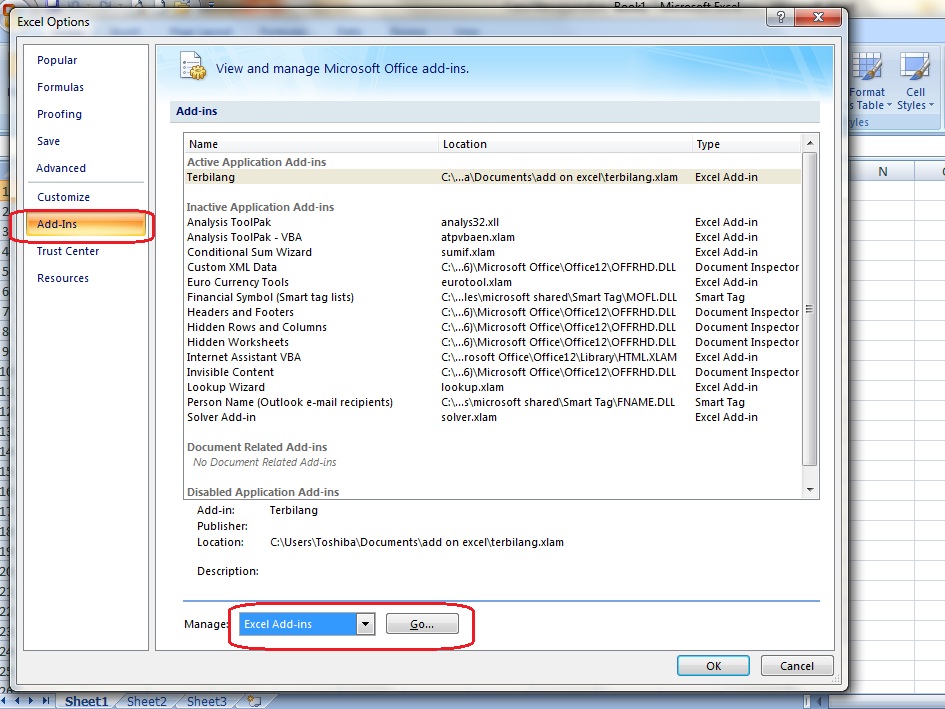Select Solver Add-in row
The image size is (945, 709).
[492, 417]
